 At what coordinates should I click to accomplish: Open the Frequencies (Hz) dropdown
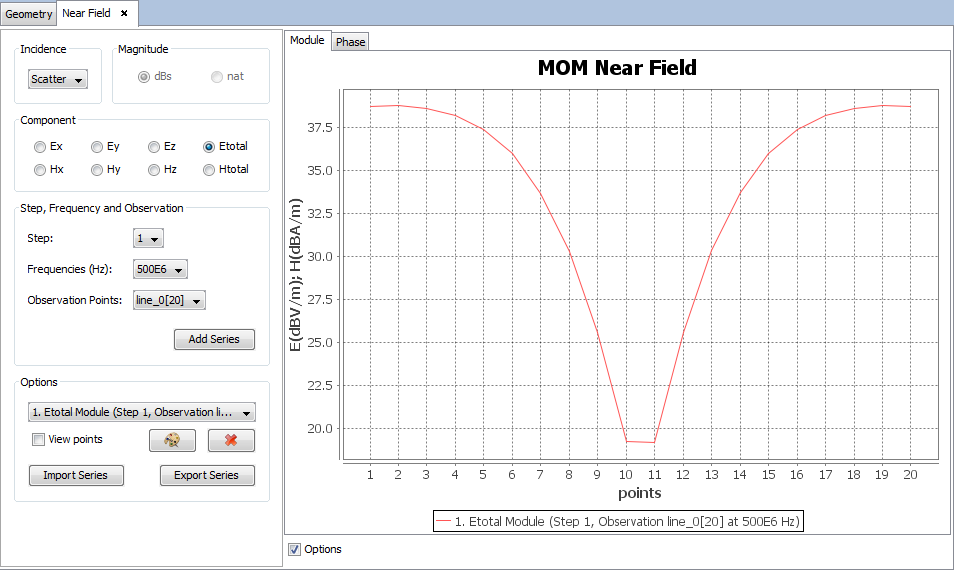pos(160,269)
